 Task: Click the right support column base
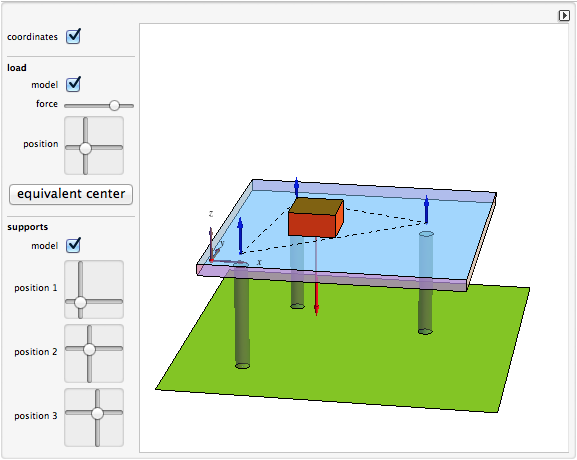click(425, 331)
